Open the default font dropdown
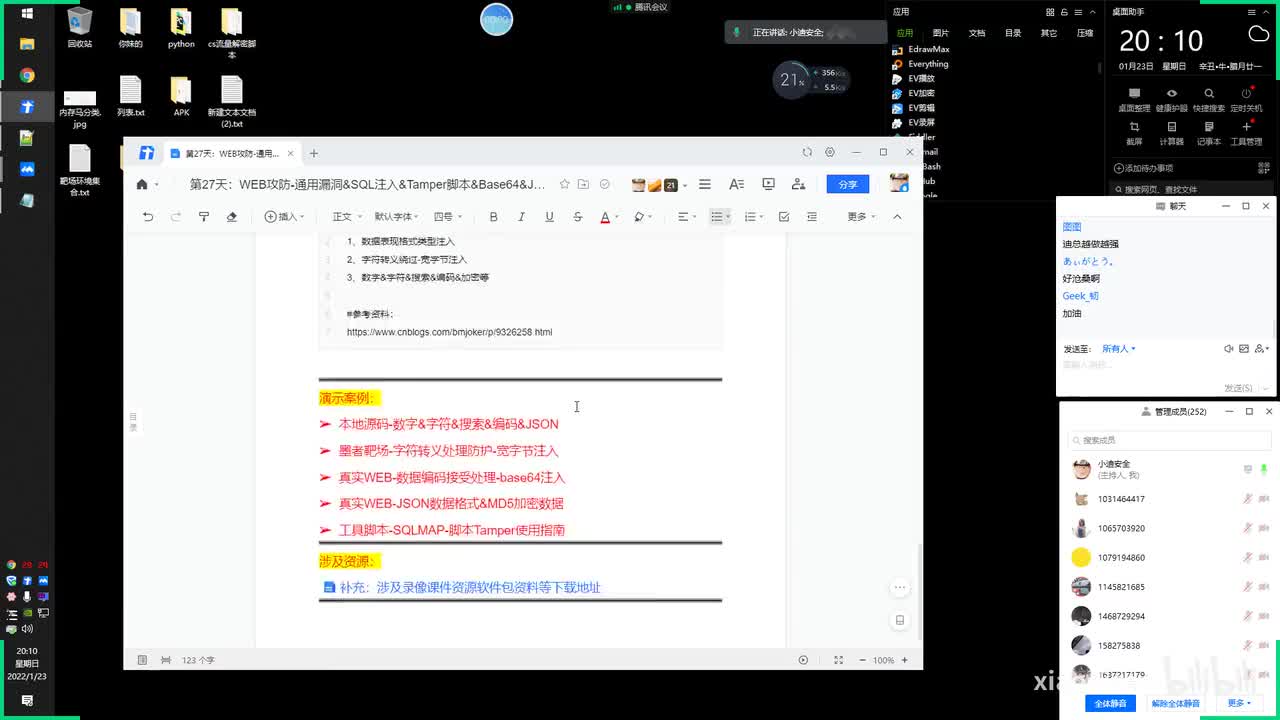Viewport: 1280px width, 720px height. (396, 216)
